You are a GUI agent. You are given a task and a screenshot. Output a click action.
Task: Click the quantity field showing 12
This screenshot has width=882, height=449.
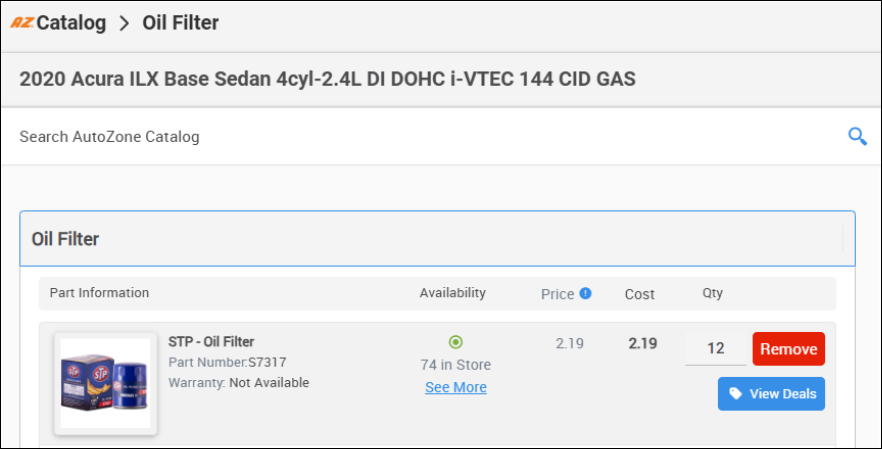point(715,349)
